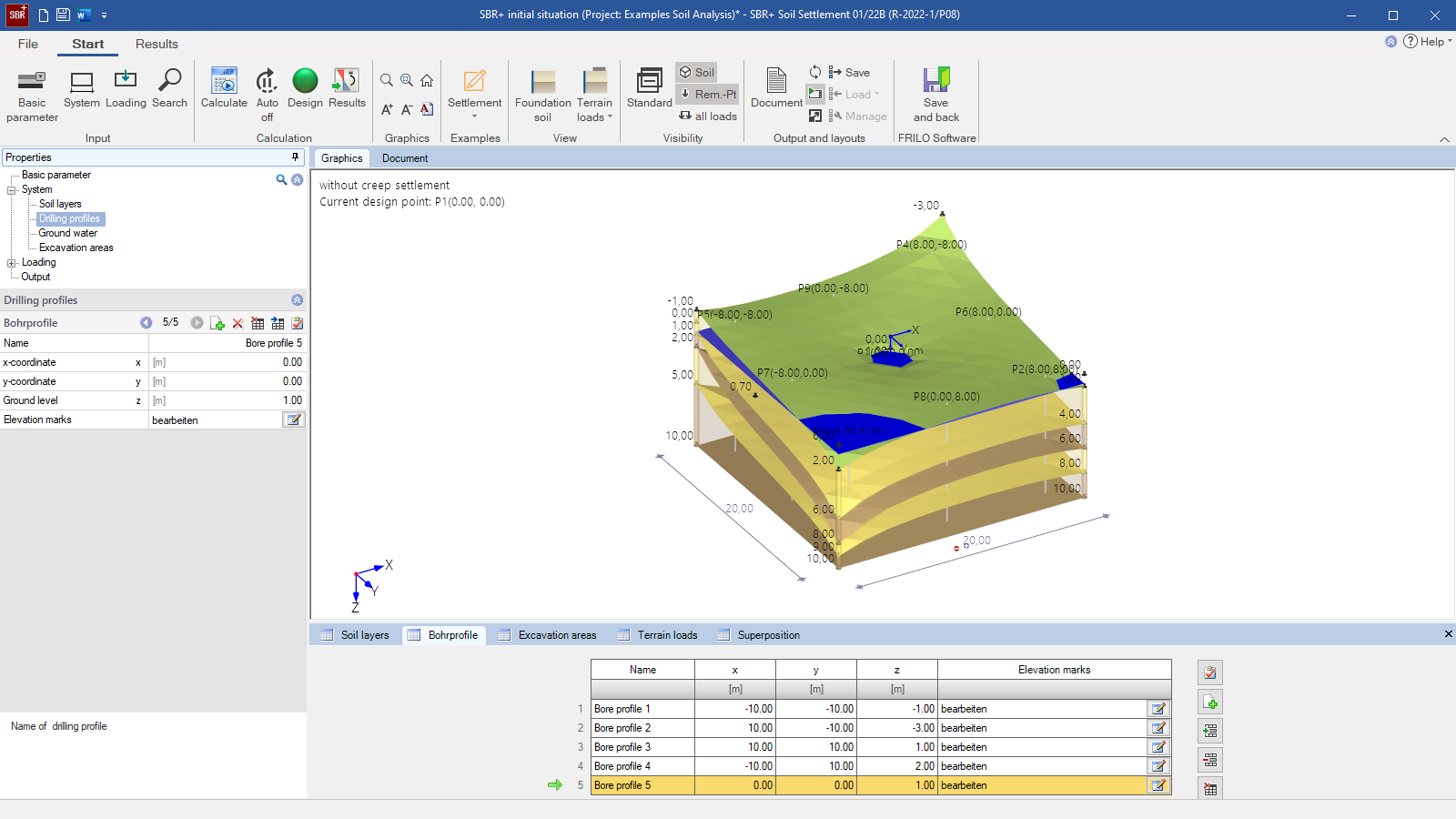Open the Terrain loads table tab
The image size is (1456, 819).
coord(658,635)
